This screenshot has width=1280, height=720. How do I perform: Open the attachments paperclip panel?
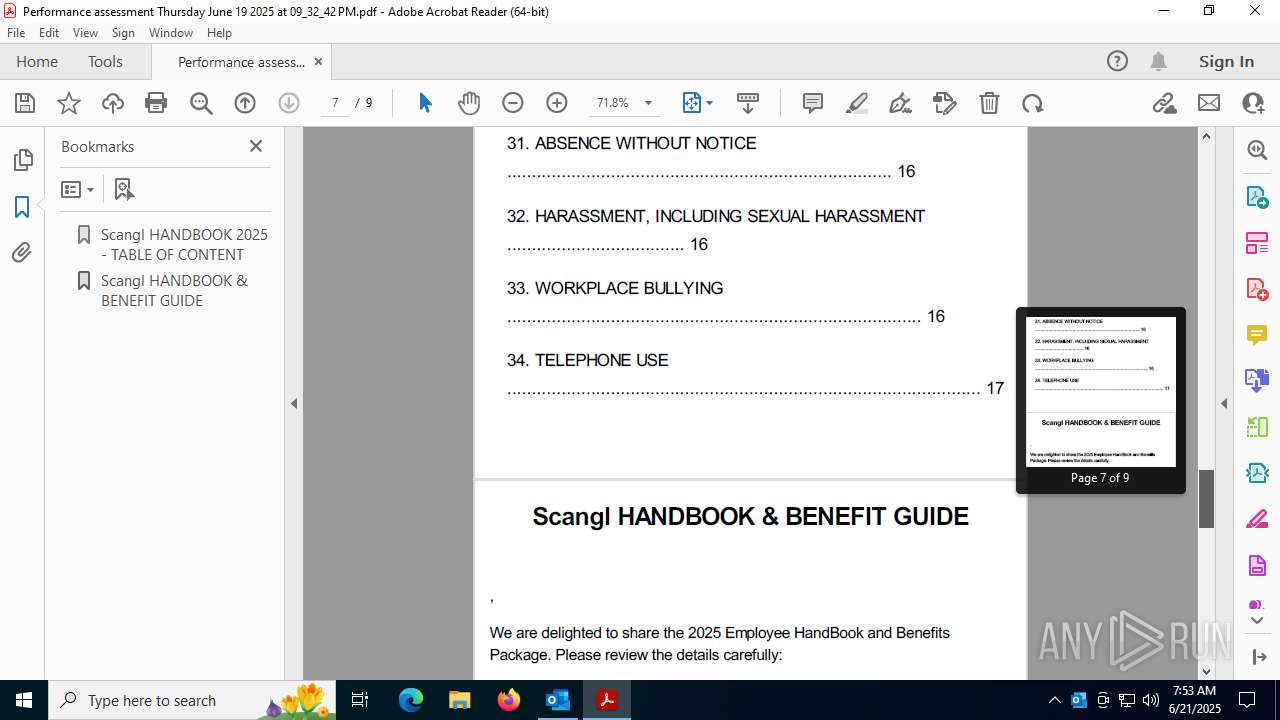coord(22,253)
